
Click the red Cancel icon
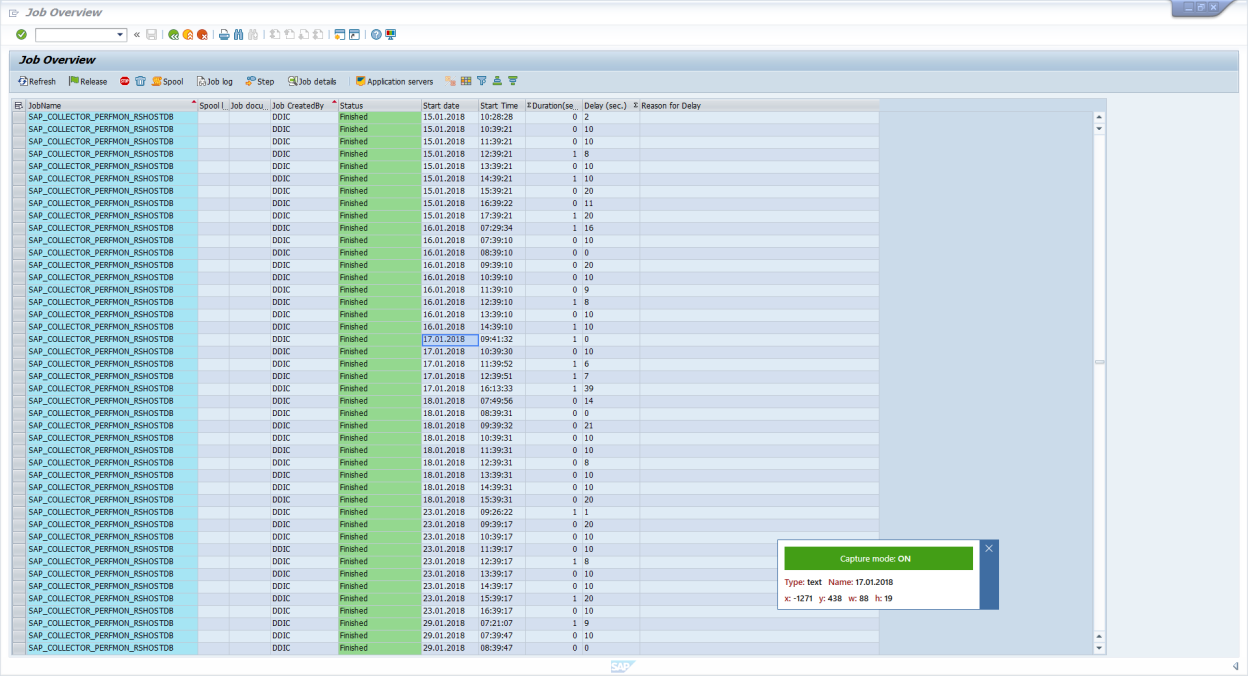click(x=202, y=34)
